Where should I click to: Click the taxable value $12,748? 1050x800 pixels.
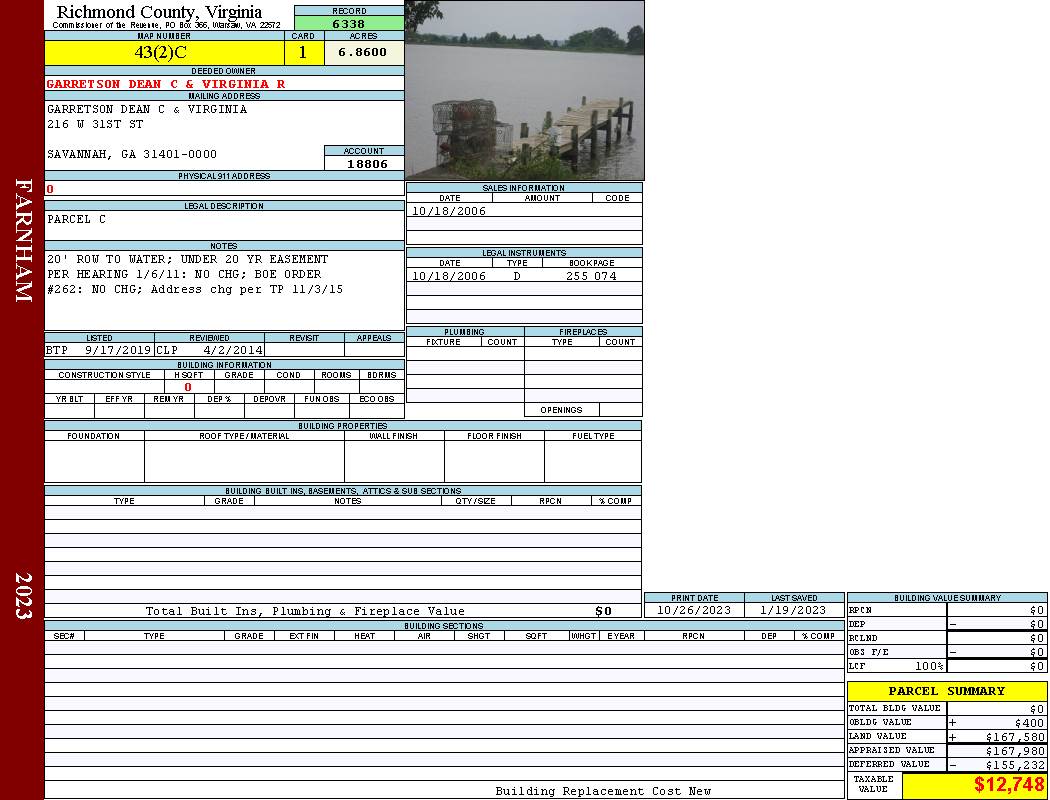(1009, 785)
